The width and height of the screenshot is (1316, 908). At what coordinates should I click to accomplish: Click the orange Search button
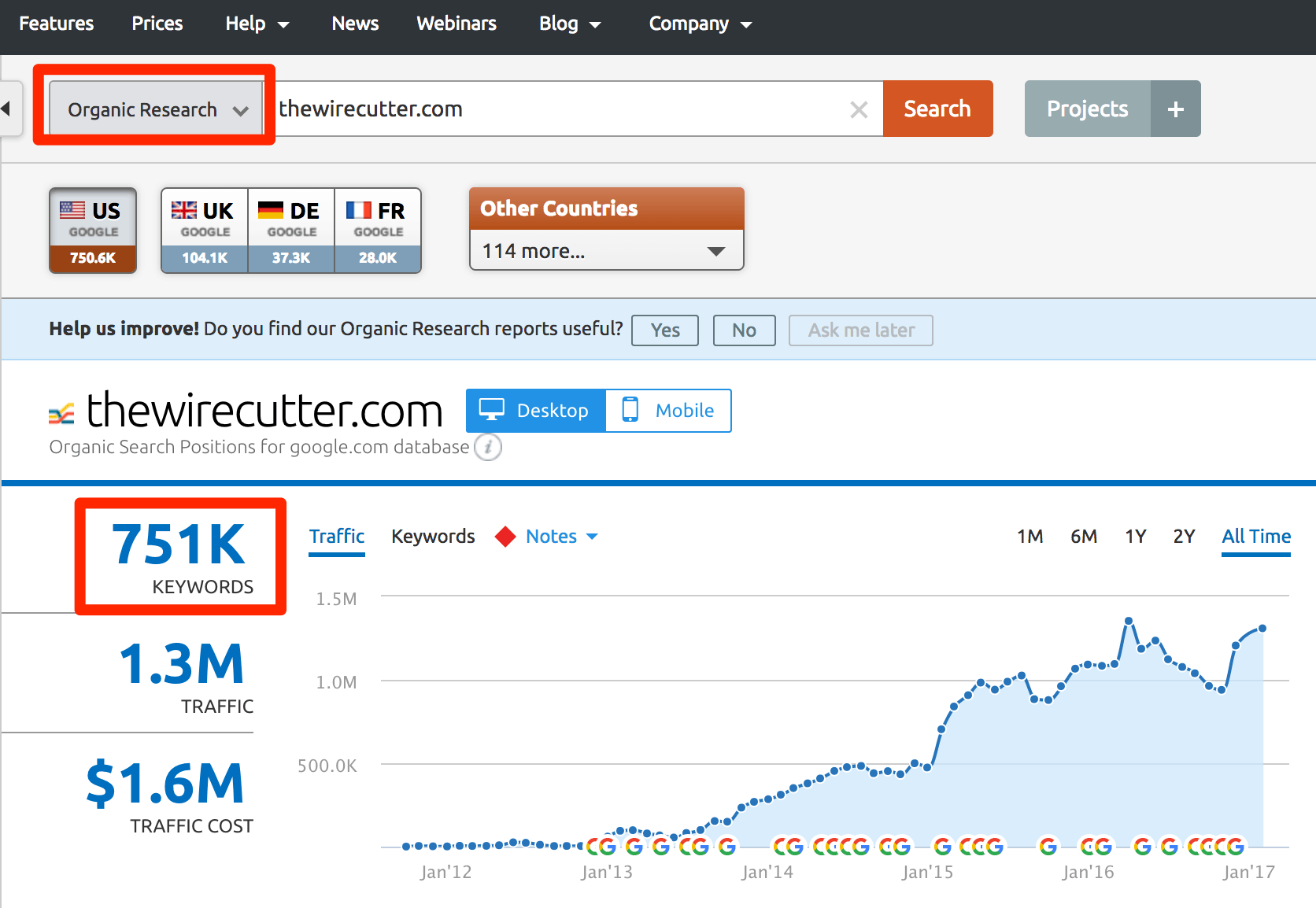click(x=937, y=109)
